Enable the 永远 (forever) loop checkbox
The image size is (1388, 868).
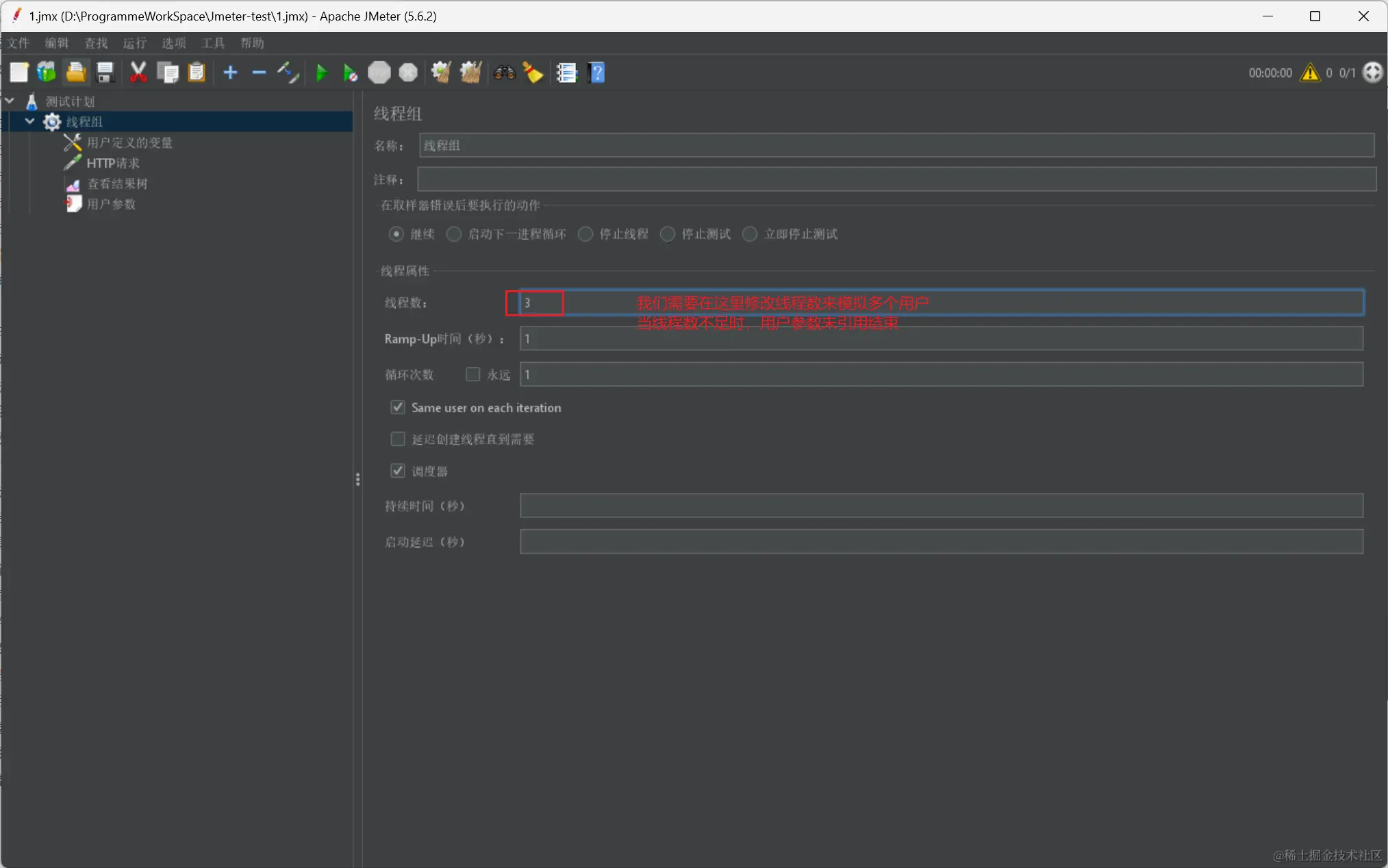[x=472, y=374]
